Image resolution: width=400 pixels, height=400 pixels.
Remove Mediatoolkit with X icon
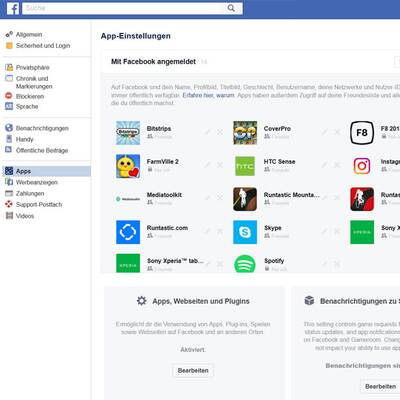[220, 198]
